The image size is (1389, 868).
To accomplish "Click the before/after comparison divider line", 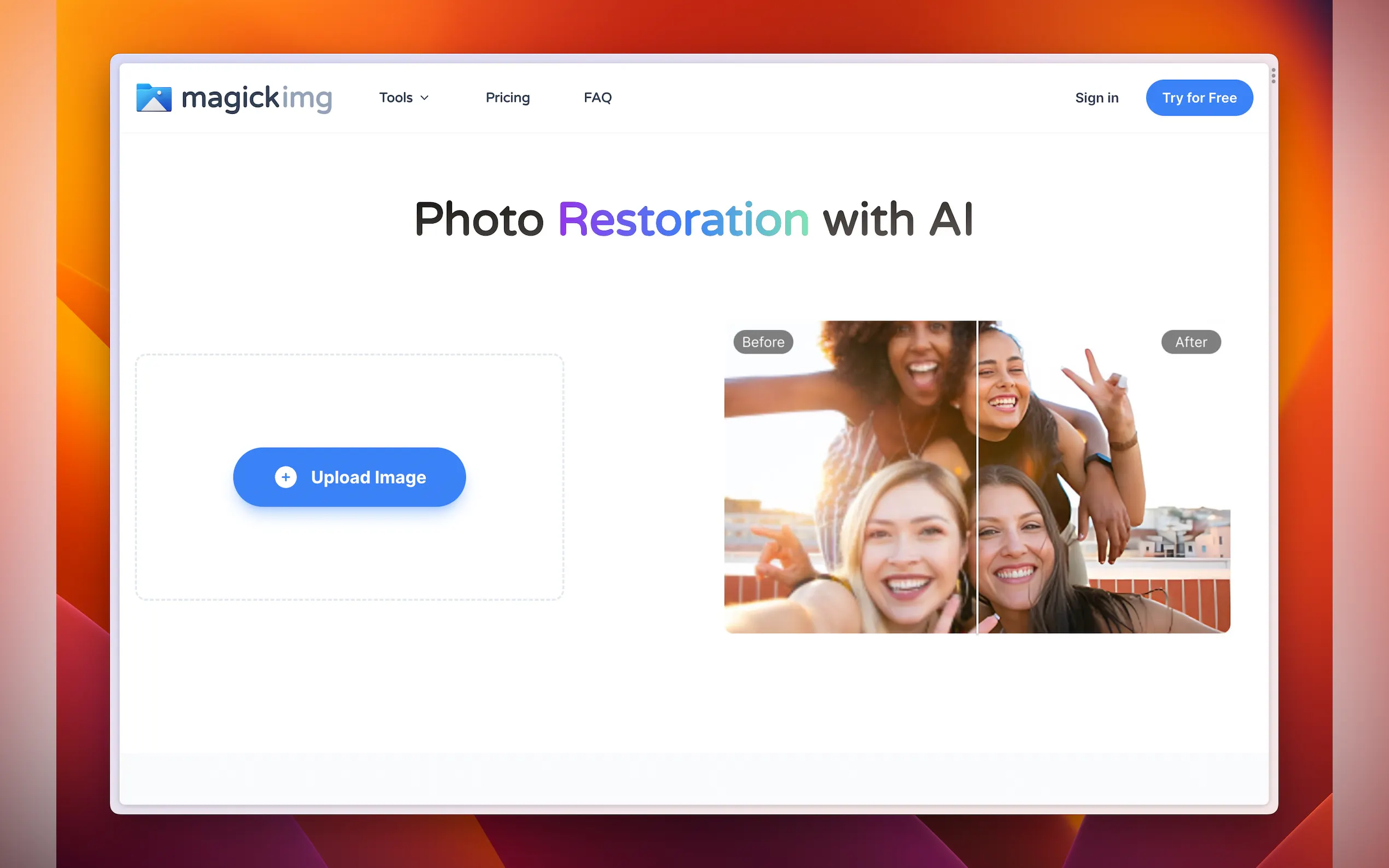I will coord(977,477).
